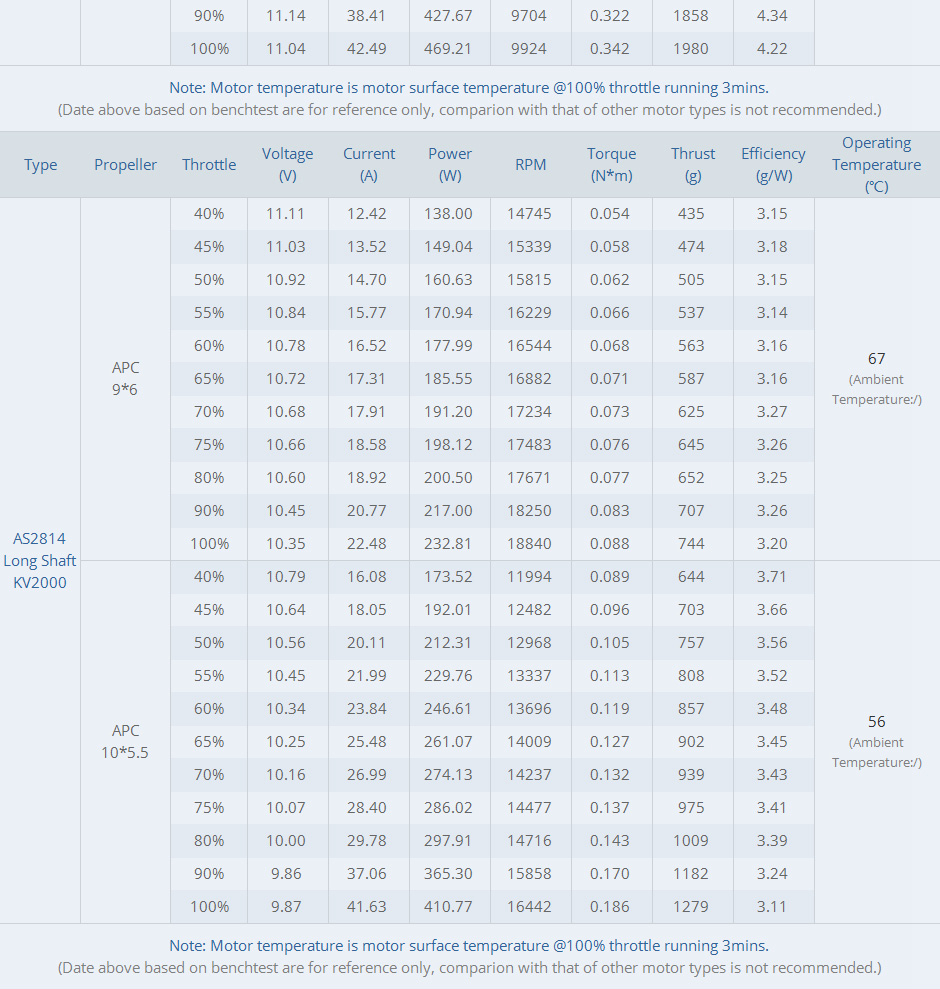The image size is (940, 989).
Task: Click the Thrust (g) column header
Action: click(693, 165)
